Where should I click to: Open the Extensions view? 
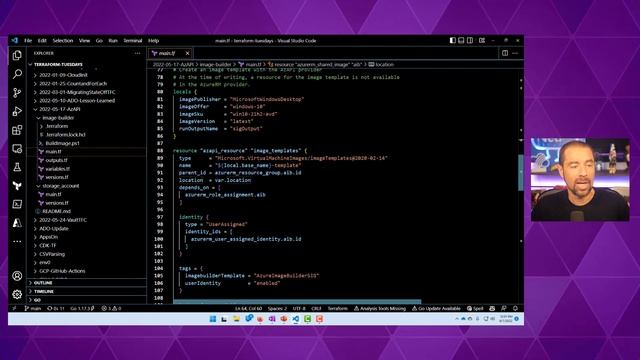17,130
